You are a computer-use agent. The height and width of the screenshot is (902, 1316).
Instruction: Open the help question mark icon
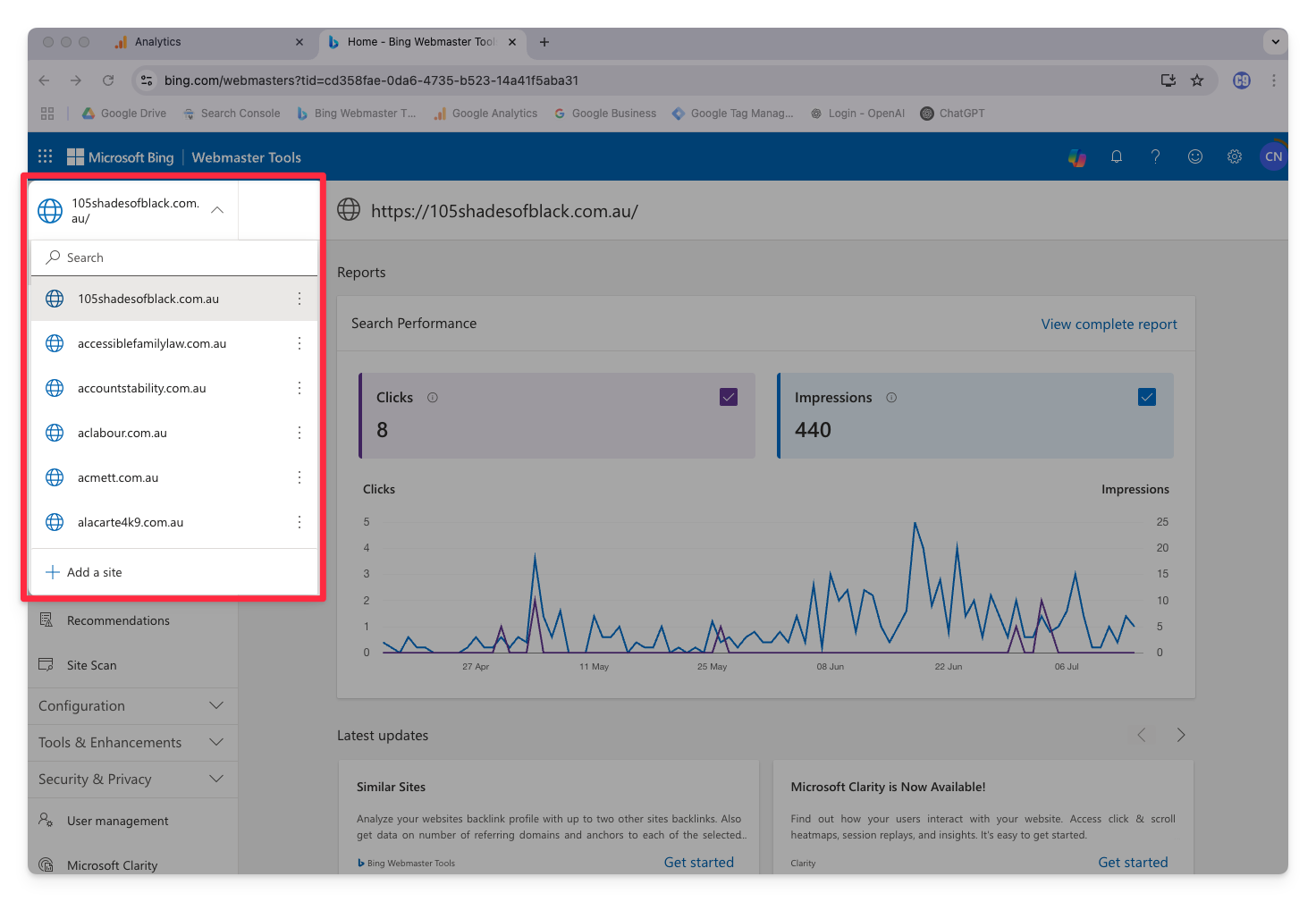click(x=1155, y=156)
